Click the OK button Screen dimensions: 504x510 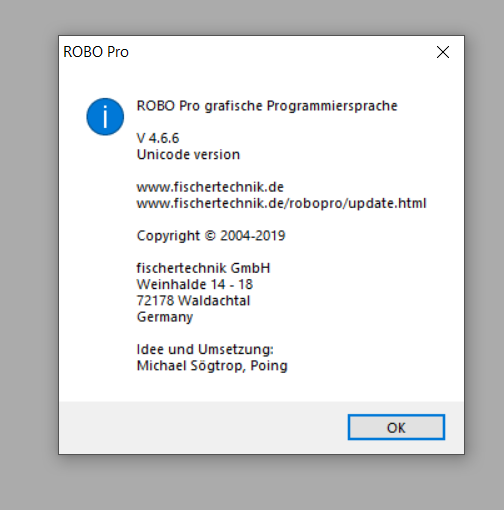click(396, 427)
